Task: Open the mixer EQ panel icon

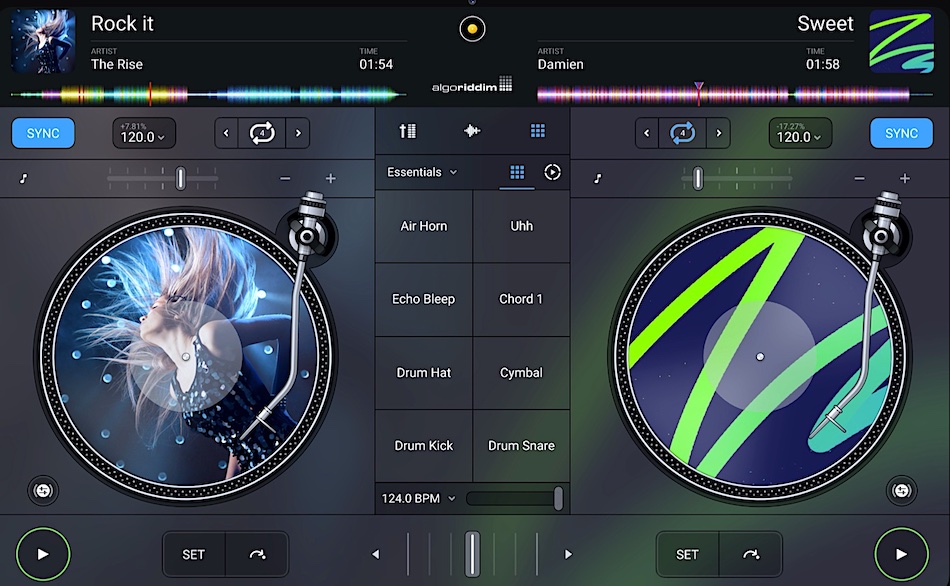Action: 407,131
